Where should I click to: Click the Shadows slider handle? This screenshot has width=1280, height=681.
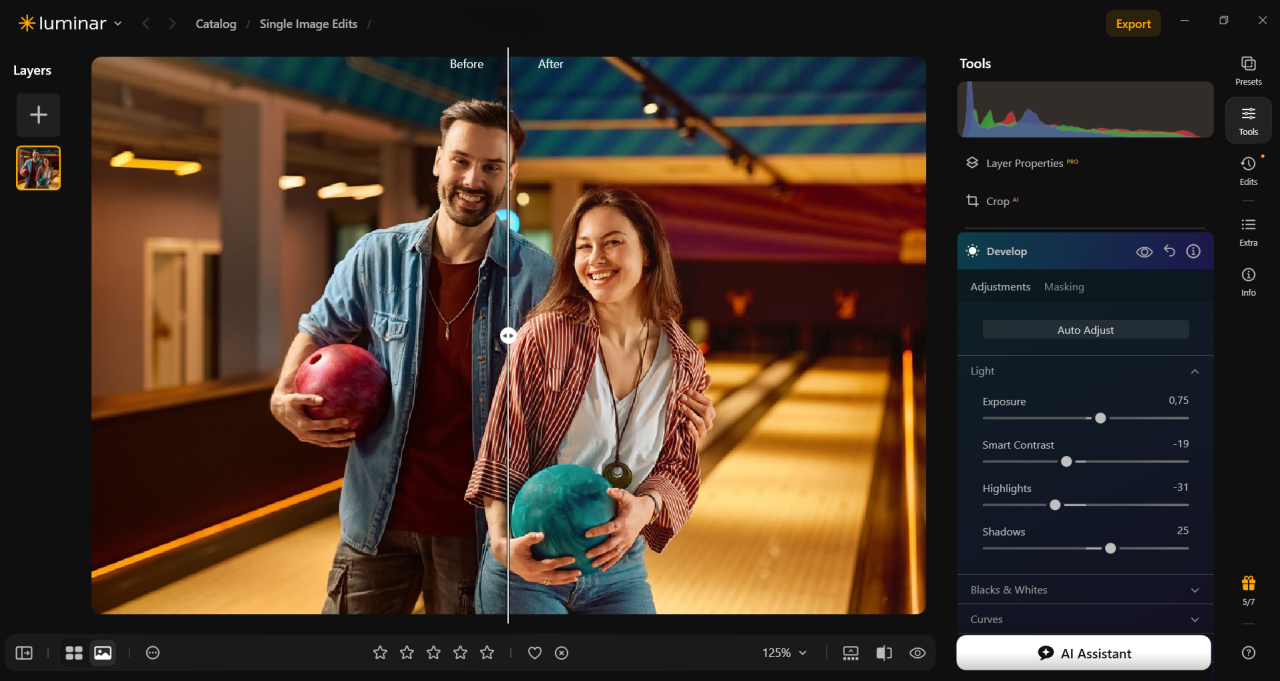pyautogui.click(x=1110, y=548)
